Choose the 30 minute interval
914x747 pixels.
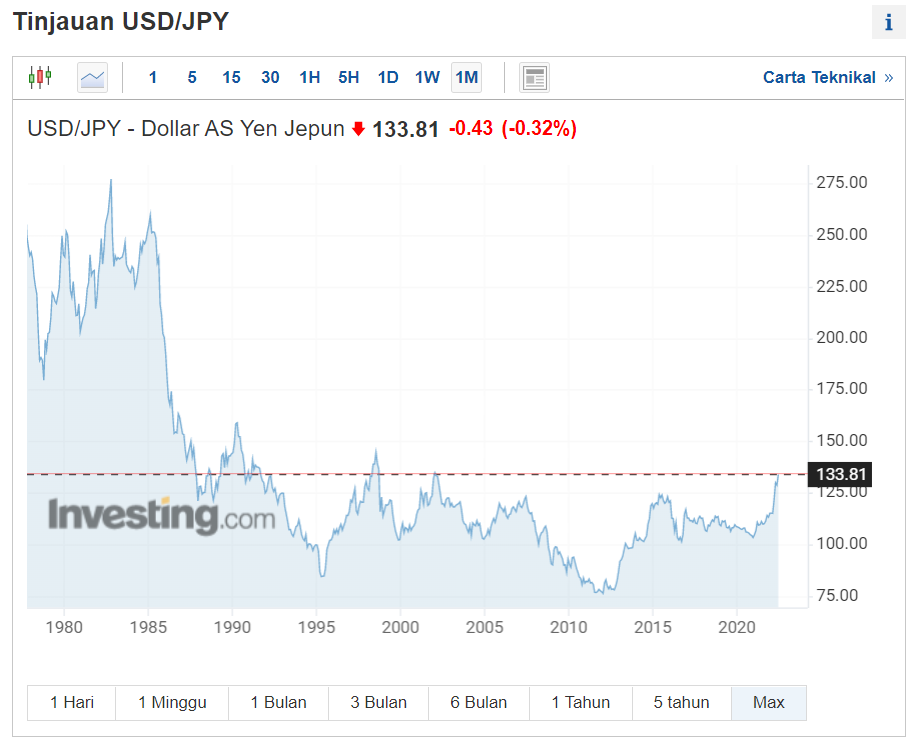pos(270,77)
